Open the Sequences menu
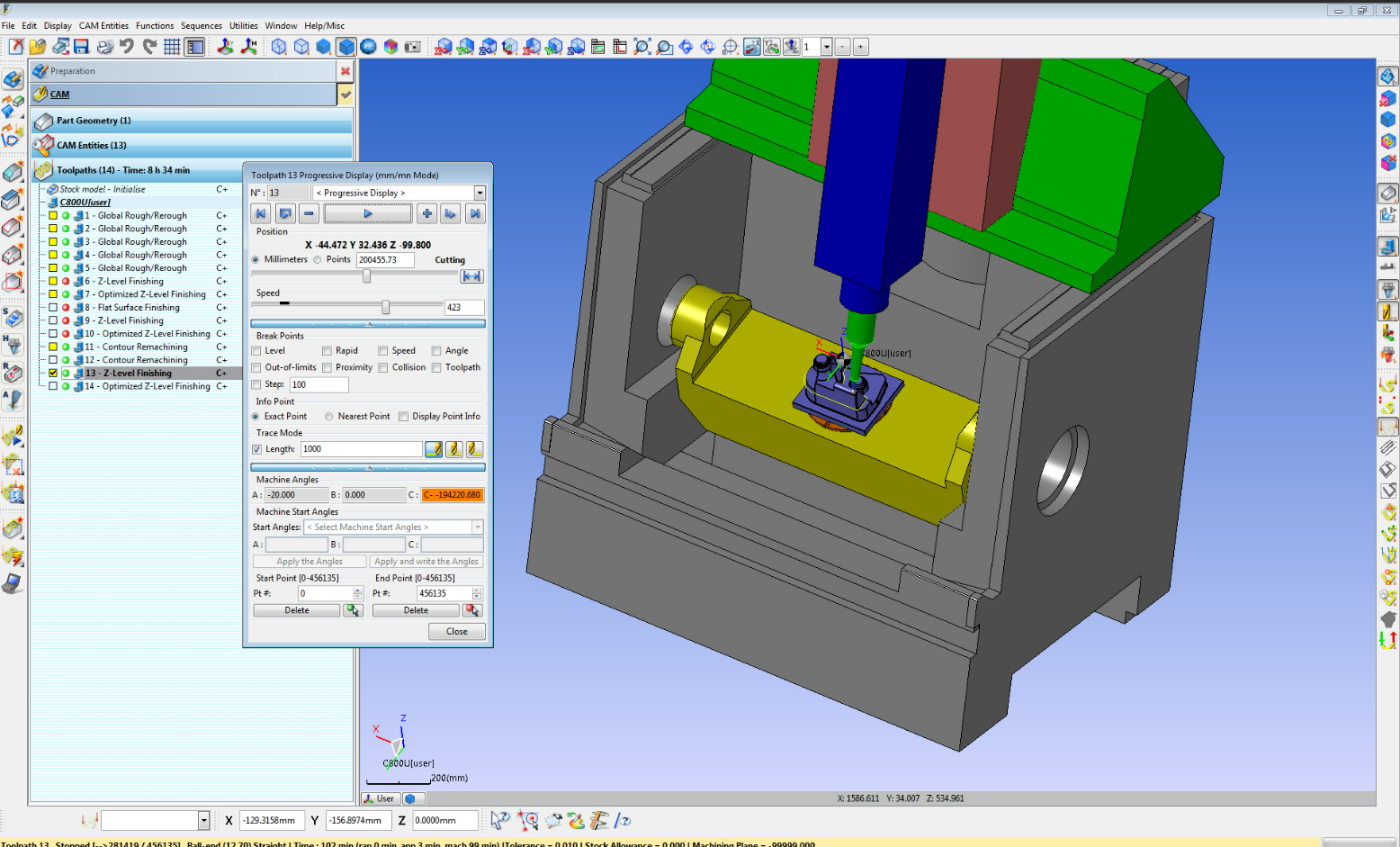The height and width of the screenshot is (847, 1400). [201, 26]
